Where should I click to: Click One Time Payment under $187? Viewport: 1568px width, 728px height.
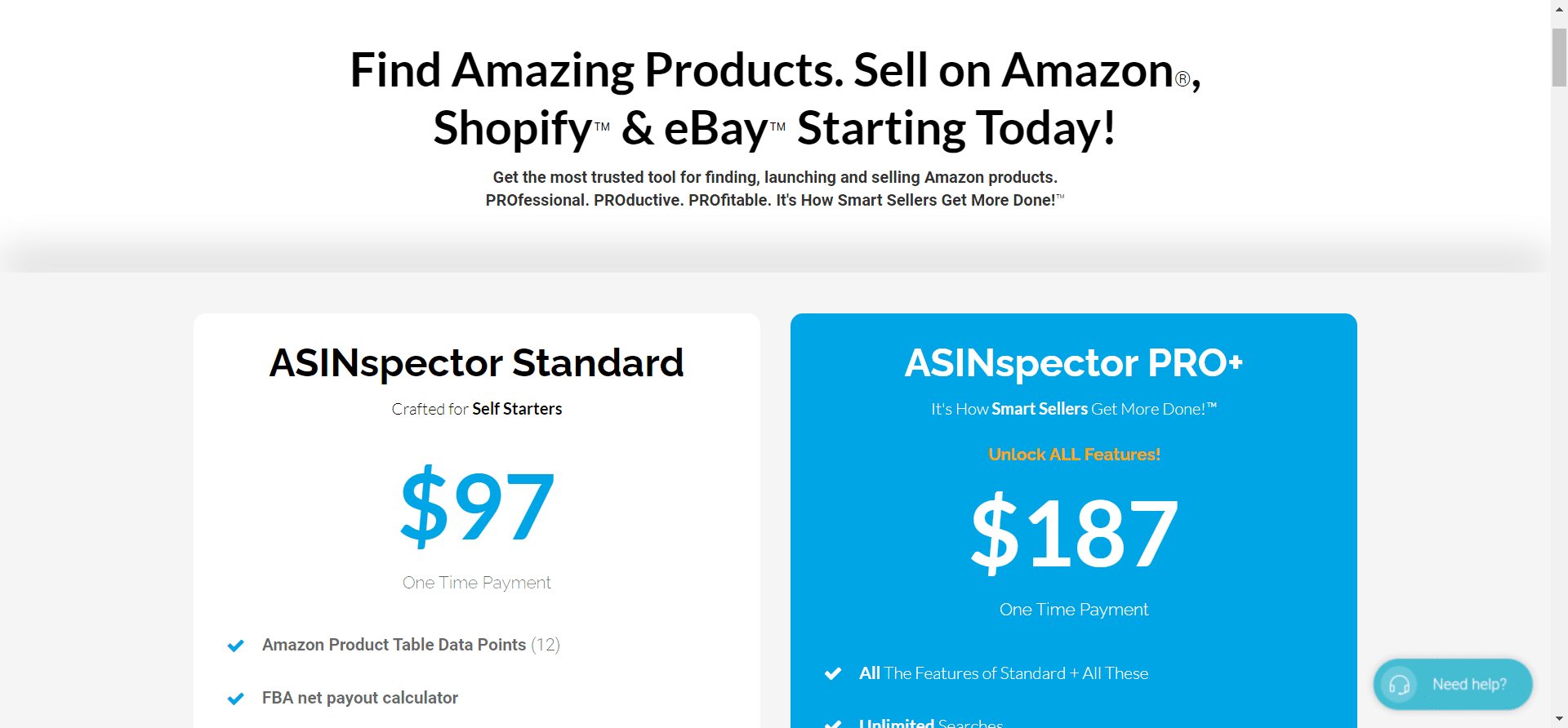click(1074, 610)
